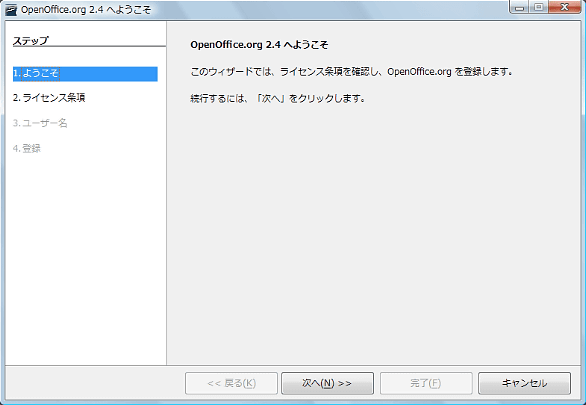The height and width of the screenshot is (405, 586).
Task: Minimize the welcome wizard window
Action: (520, 7)
